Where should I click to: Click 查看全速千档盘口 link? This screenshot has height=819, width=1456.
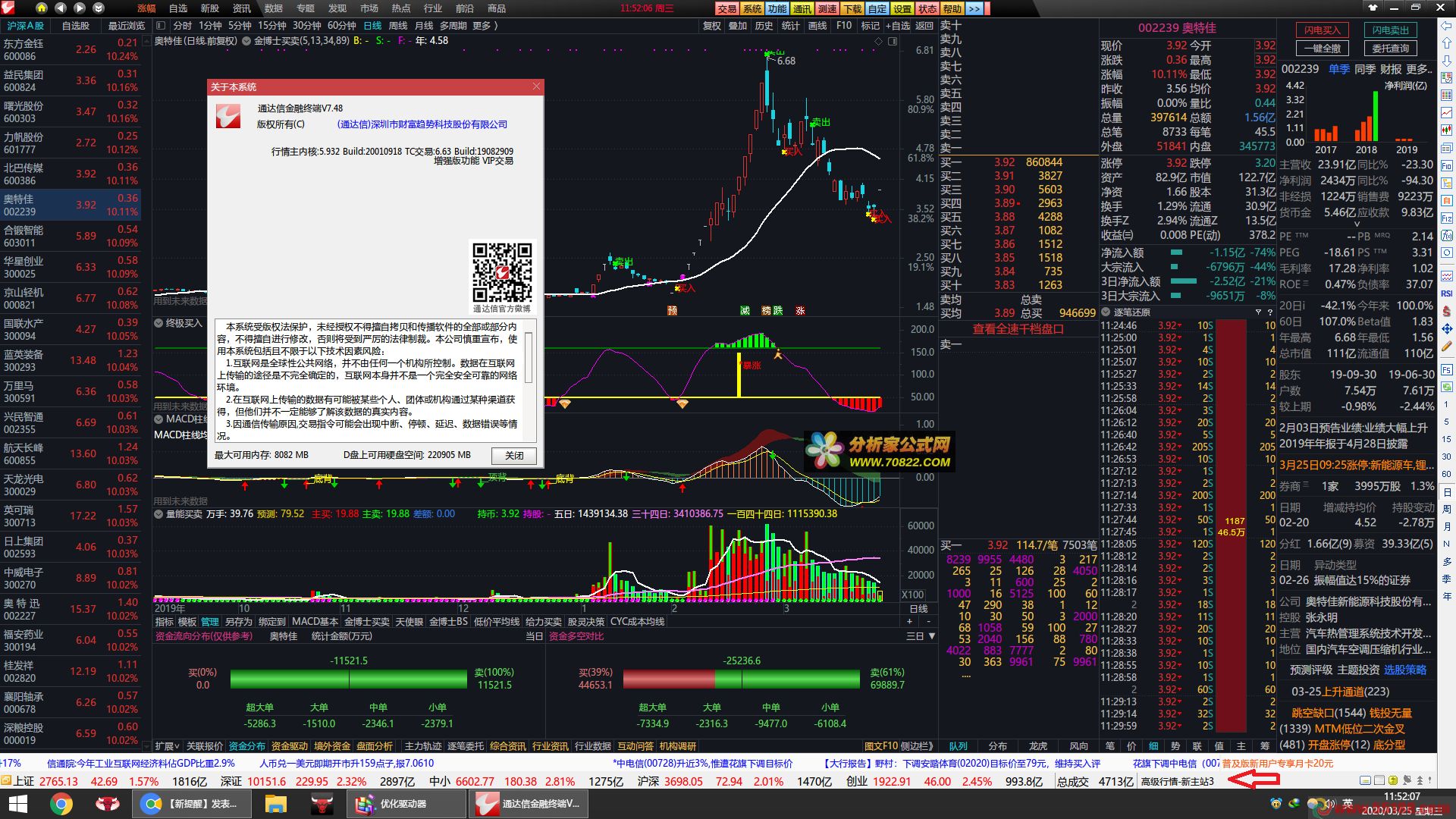1018,329
